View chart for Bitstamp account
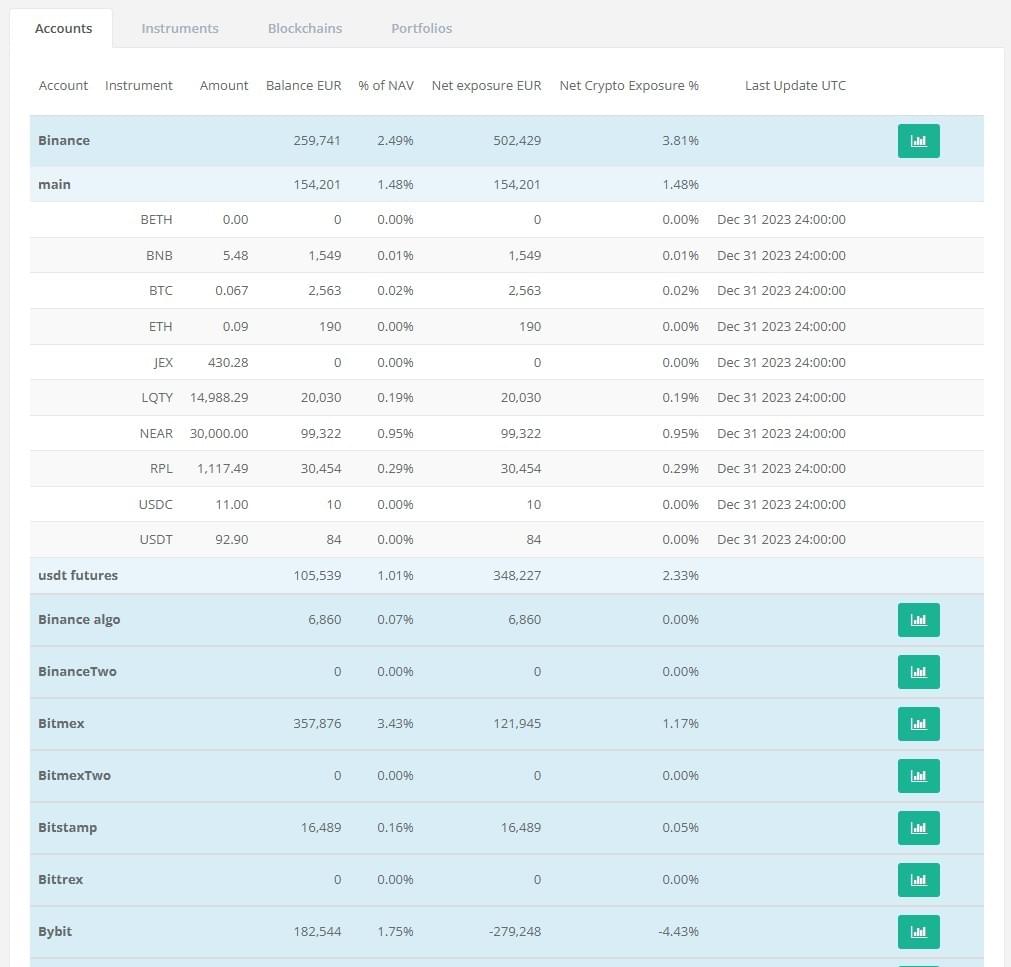 coord(918,828)
